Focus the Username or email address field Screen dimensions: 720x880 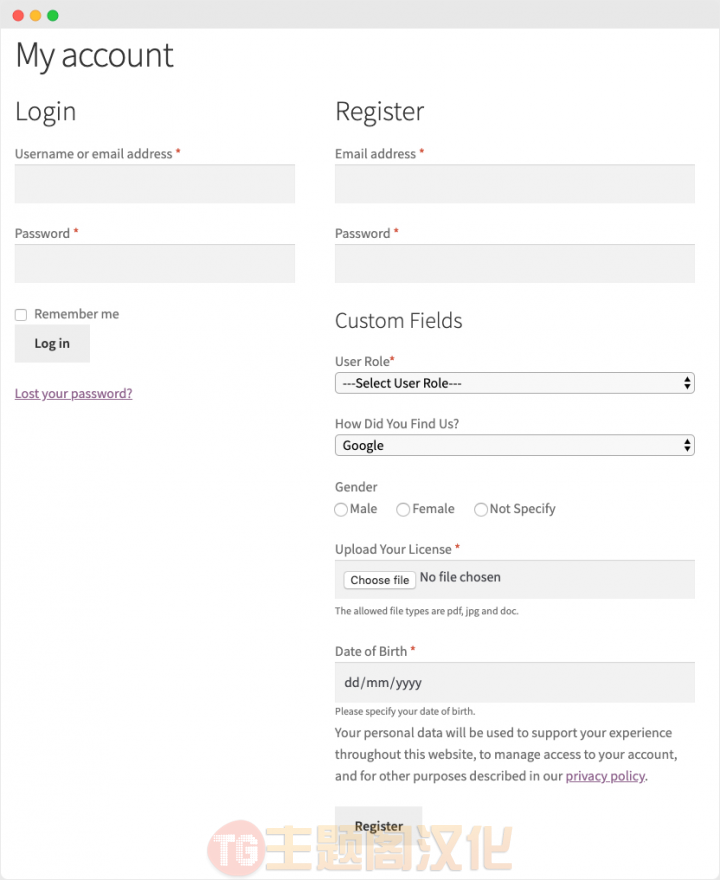click(155, 184)
